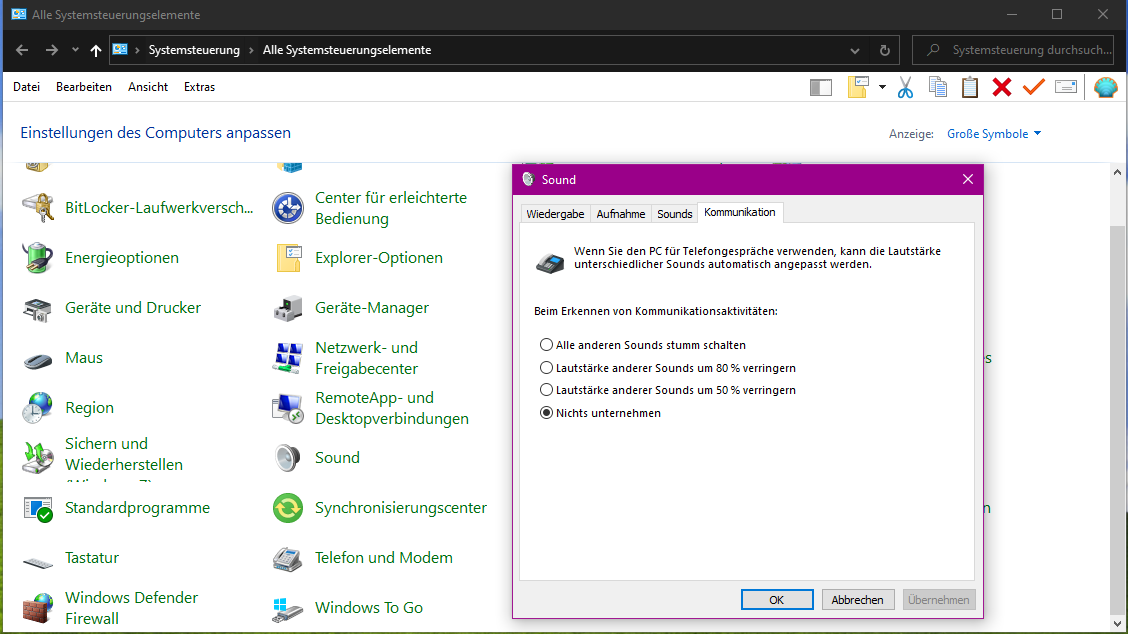Expand chevron before Systemsteuerung breadcrumb

pos(137,50)
